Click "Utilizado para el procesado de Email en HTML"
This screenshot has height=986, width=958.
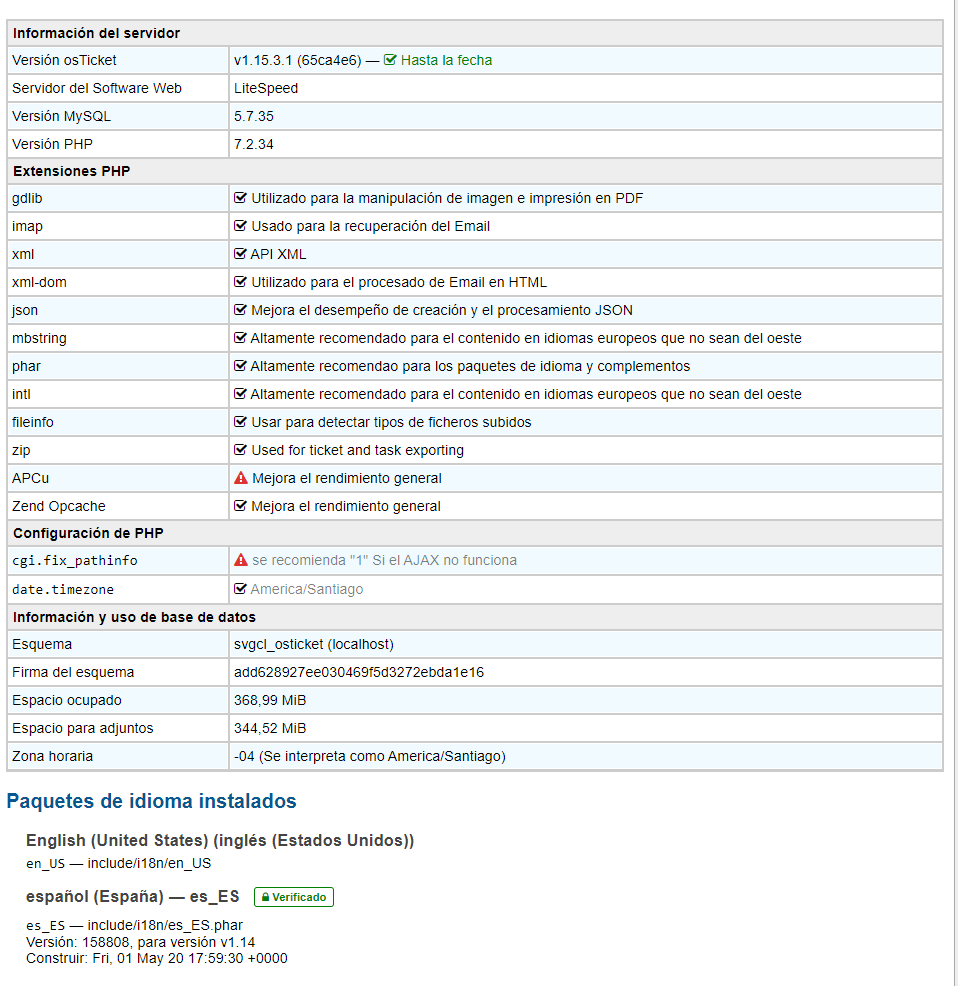[x=399, y=282]
